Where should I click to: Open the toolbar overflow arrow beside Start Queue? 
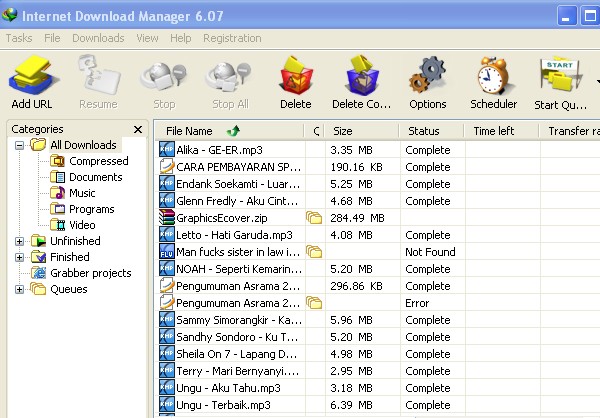(x=597, y=81)
